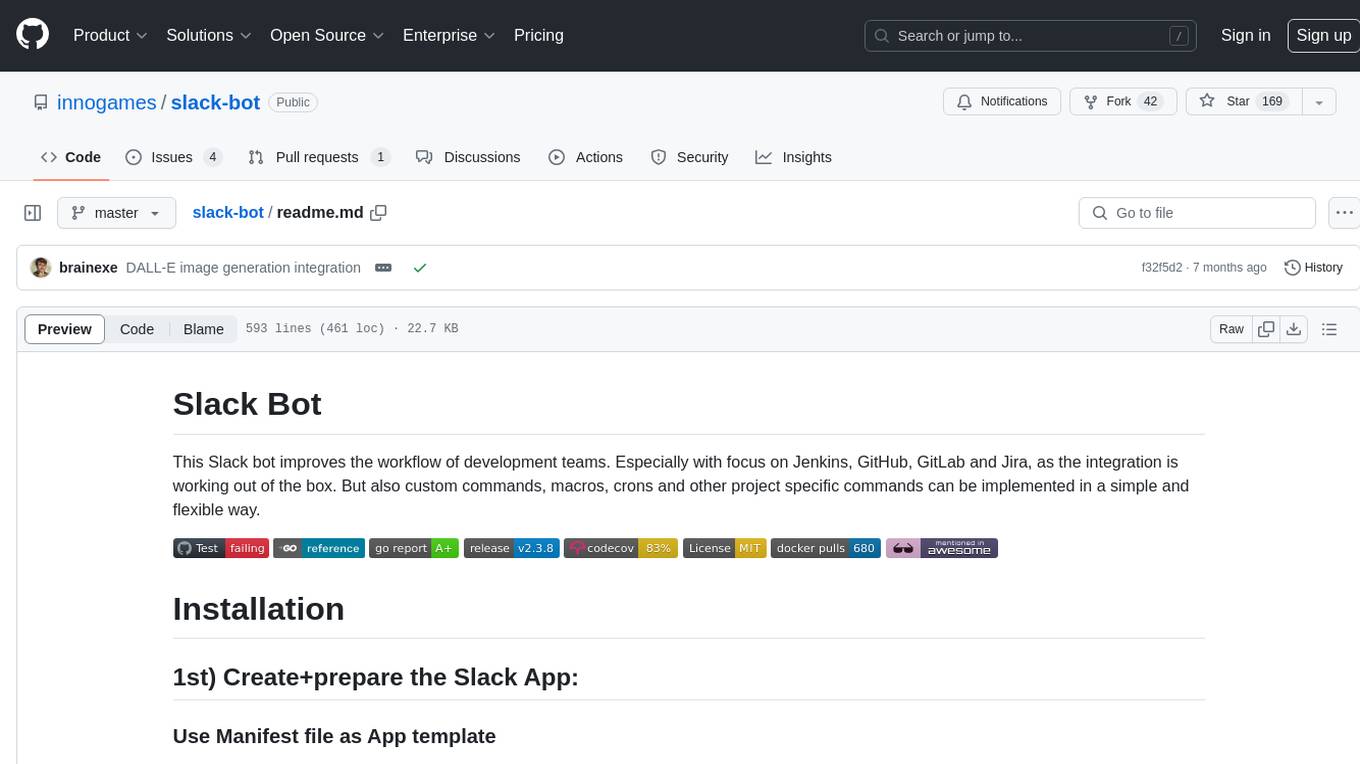Open the Raw file view
This screenshot has height=764, width=1360.
point(1231,329)
